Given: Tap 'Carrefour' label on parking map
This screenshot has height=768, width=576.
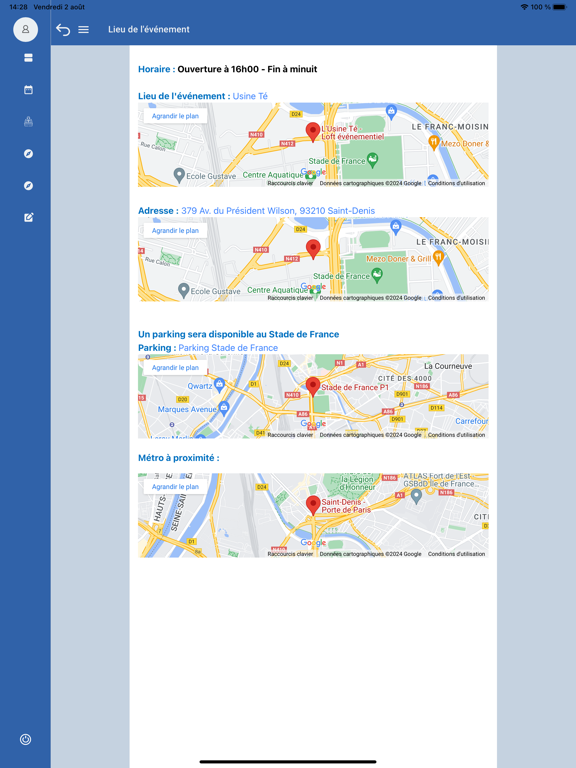Looking at the screenshot, I should (x=472, y=421).
